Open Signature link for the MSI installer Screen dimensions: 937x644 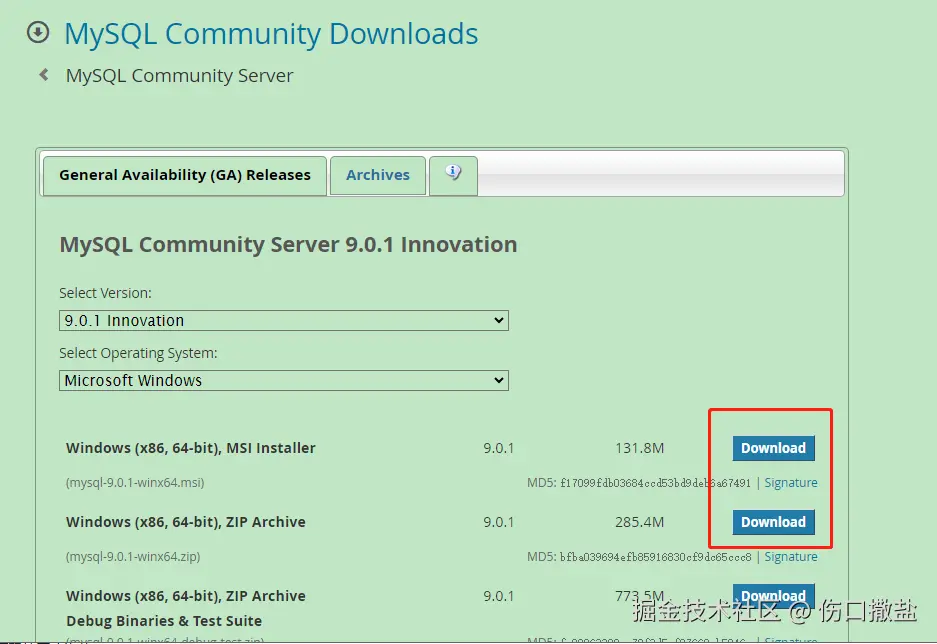click(791, 483)
